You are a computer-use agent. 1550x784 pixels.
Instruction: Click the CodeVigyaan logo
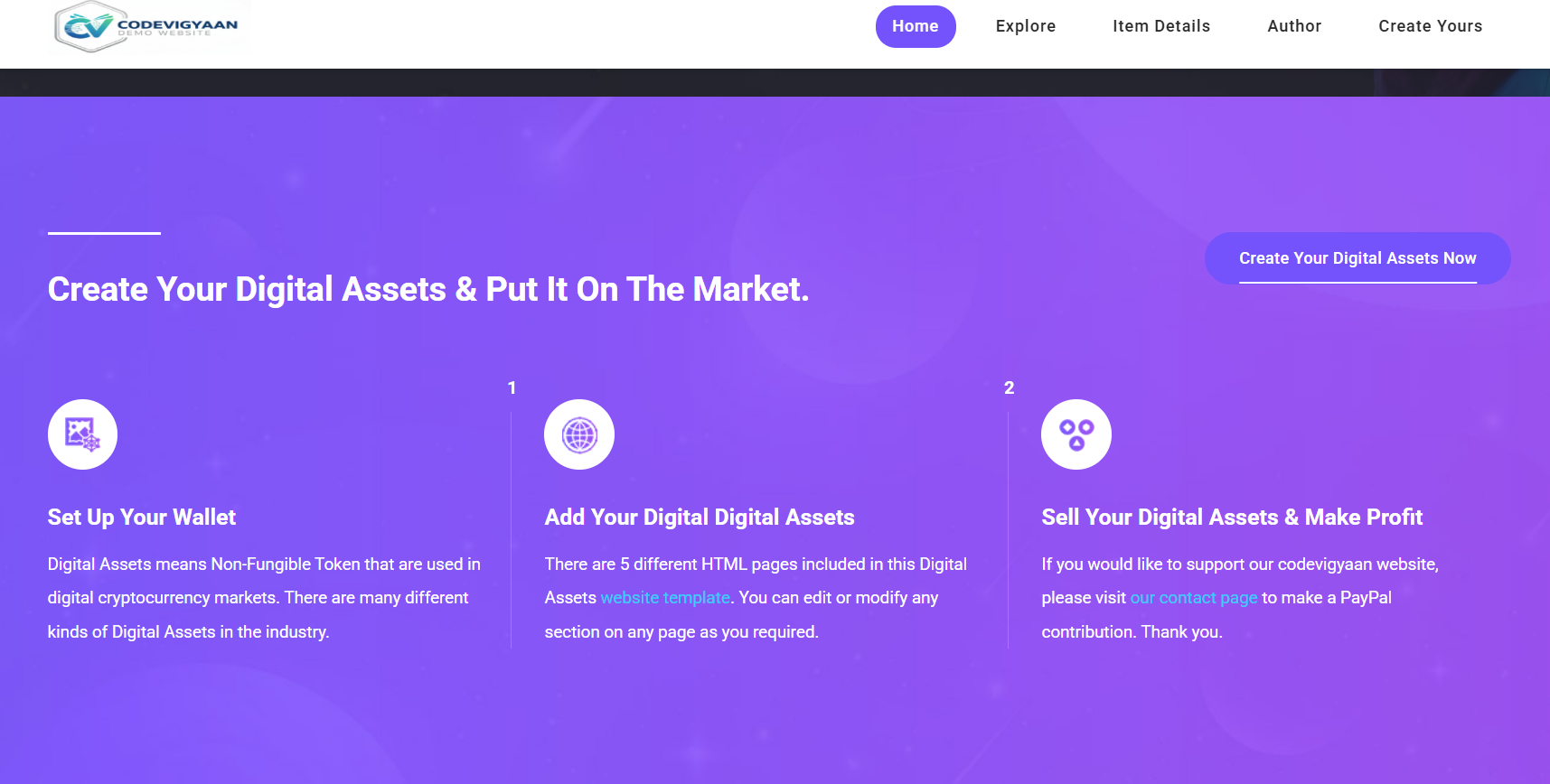click(x=147, y=26)
